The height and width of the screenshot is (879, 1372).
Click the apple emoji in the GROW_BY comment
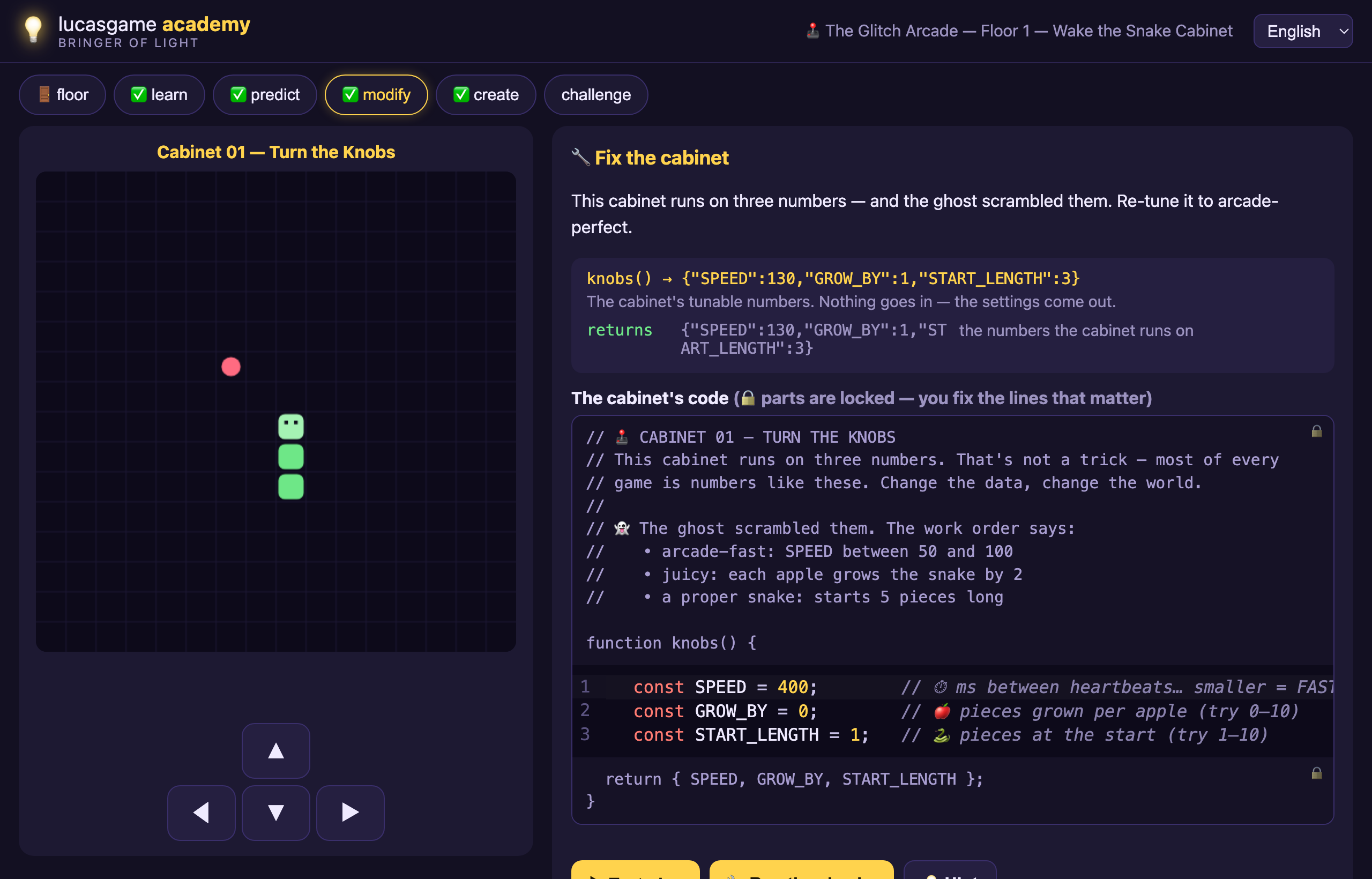942,711
